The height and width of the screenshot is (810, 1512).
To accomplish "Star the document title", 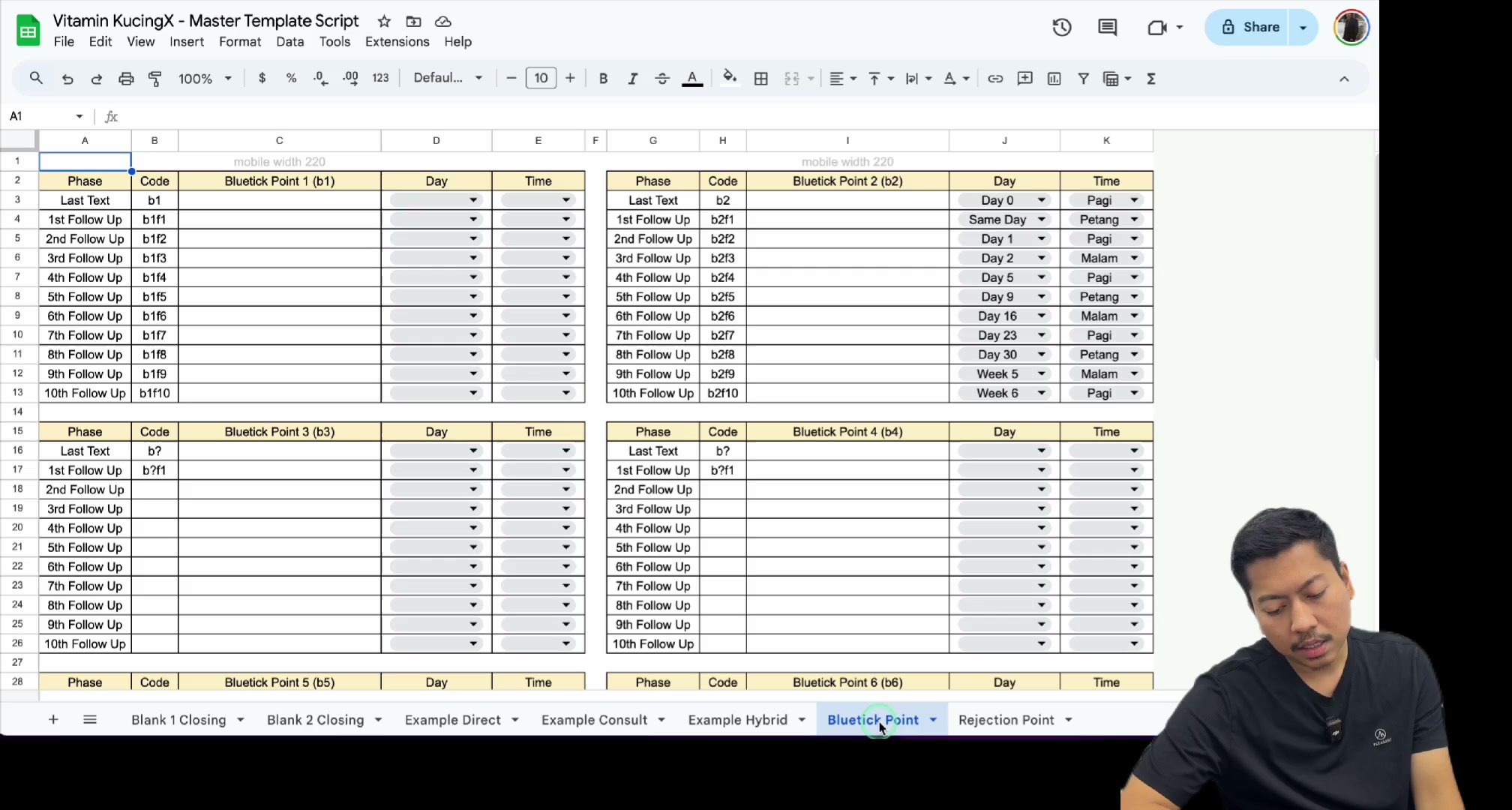I will pos(384,21).
